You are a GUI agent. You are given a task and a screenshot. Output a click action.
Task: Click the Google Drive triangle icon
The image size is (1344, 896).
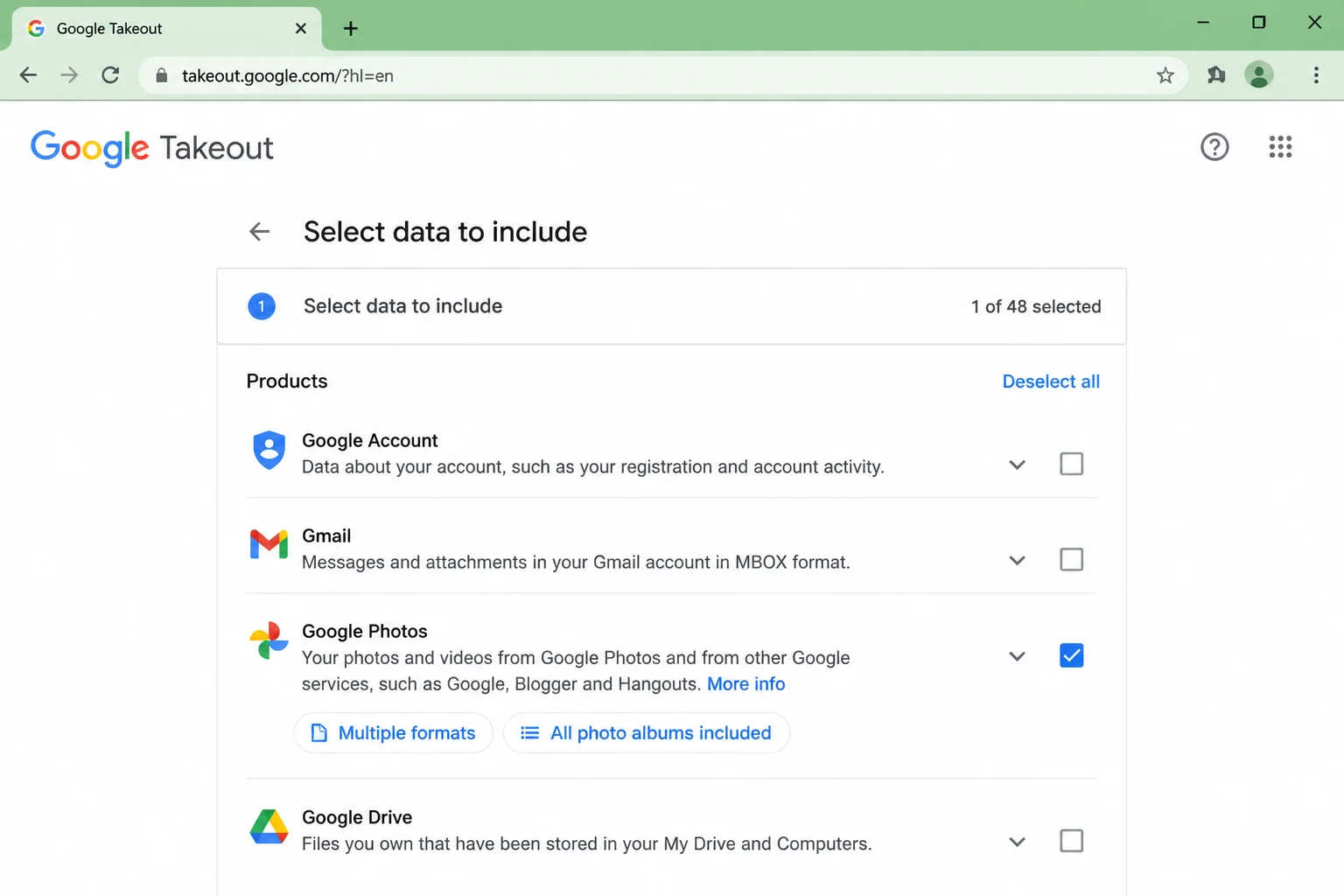(269, 827)
